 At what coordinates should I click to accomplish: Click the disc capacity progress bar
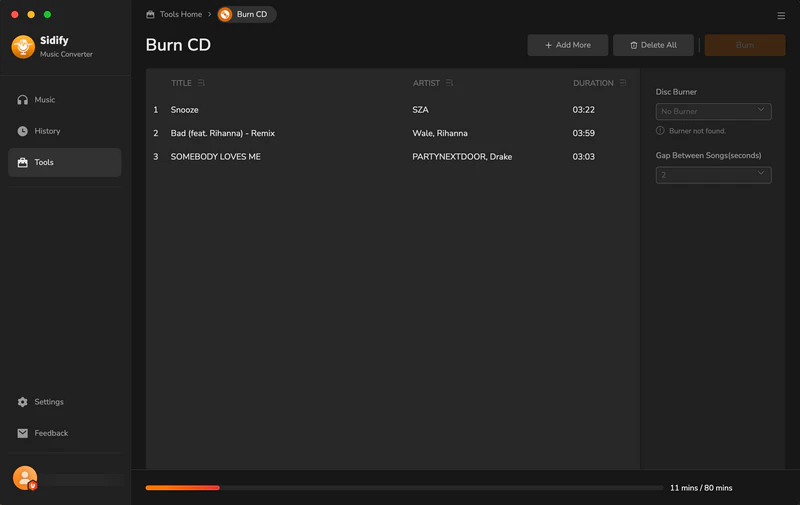click(x=404, y=488)
